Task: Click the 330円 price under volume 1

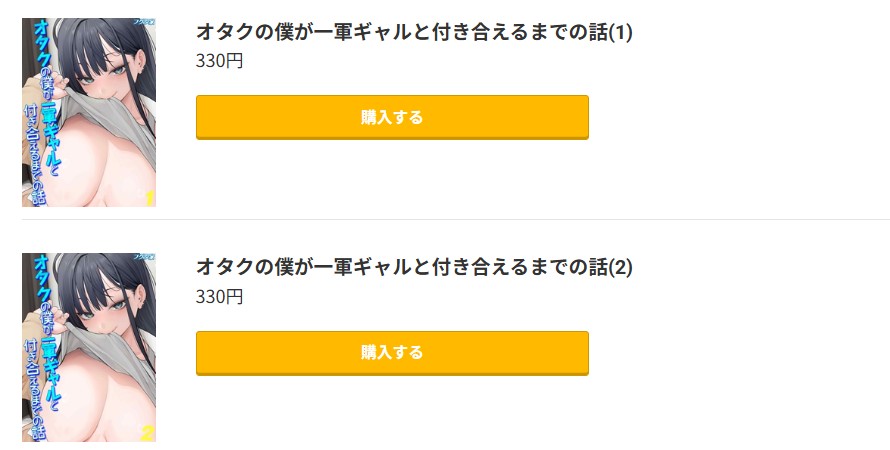Action: [x=219, y=61]
